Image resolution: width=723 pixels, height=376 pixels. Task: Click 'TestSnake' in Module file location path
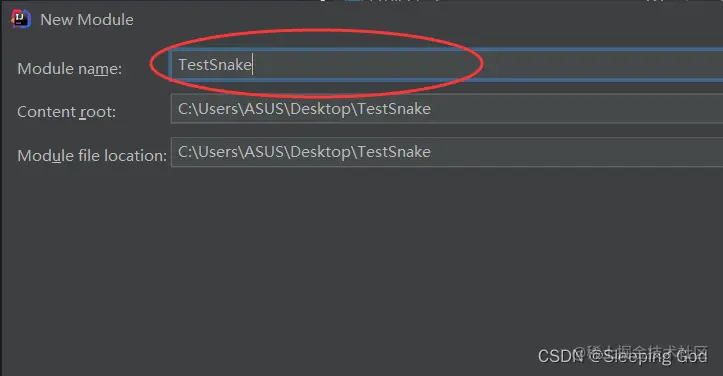point(394,152)
